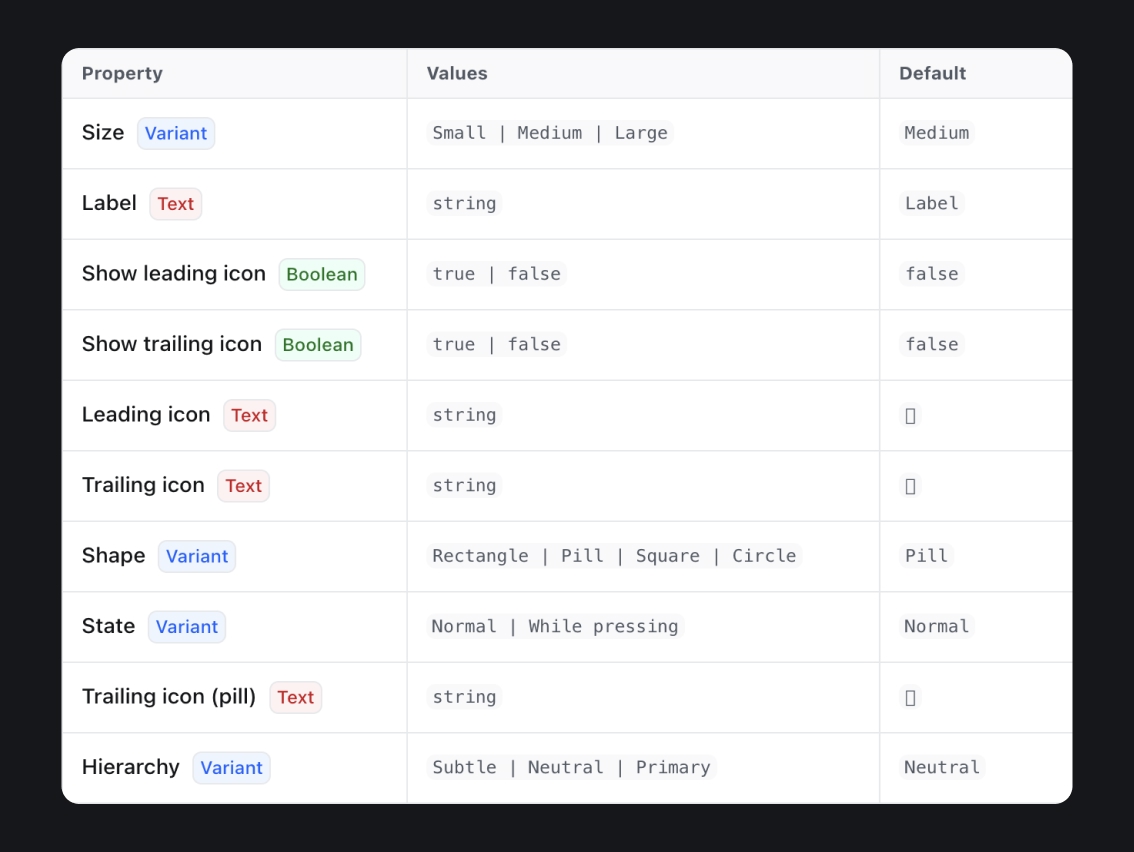Viewport: 1134px width, 852px height.
Task: Click Boolean badge for Show trailing icon
Action: (x=317, y=345)
